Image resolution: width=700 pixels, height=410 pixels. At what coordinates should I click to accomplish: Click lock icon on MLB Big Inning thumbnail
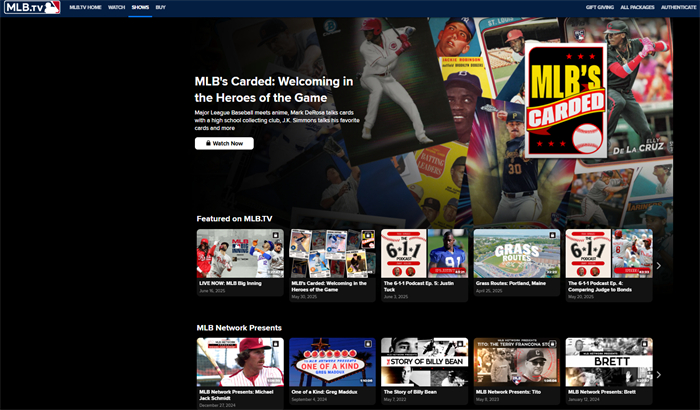275,235
